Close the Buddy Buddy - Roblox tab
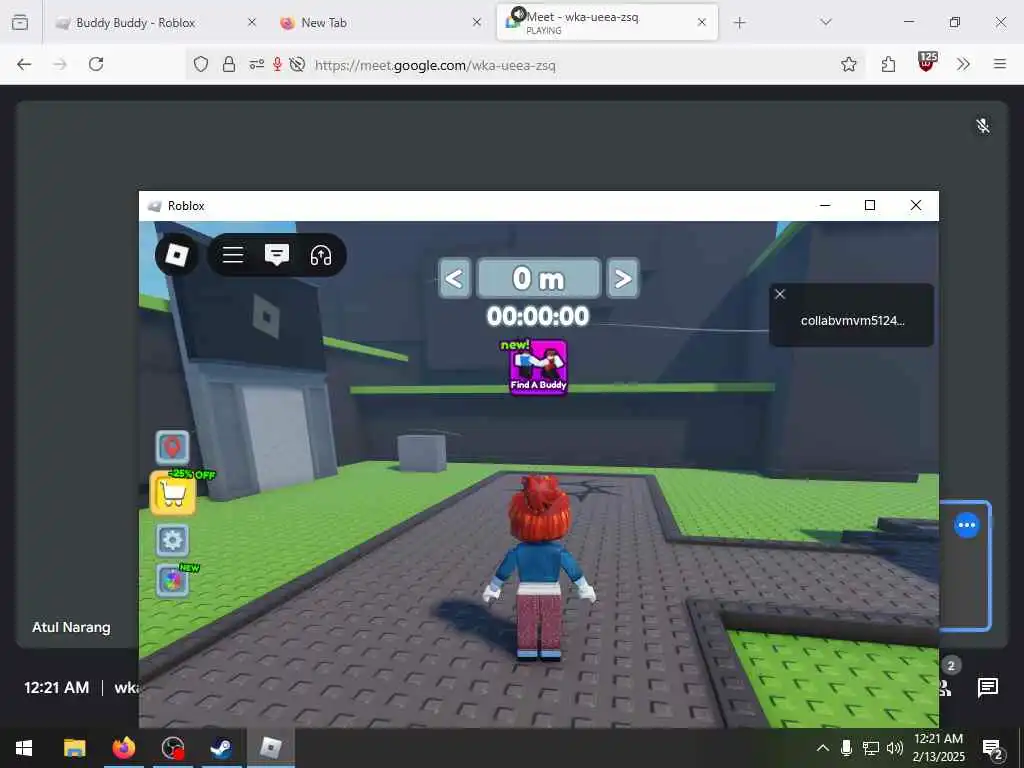1024x768 pixels. [252, 22]
